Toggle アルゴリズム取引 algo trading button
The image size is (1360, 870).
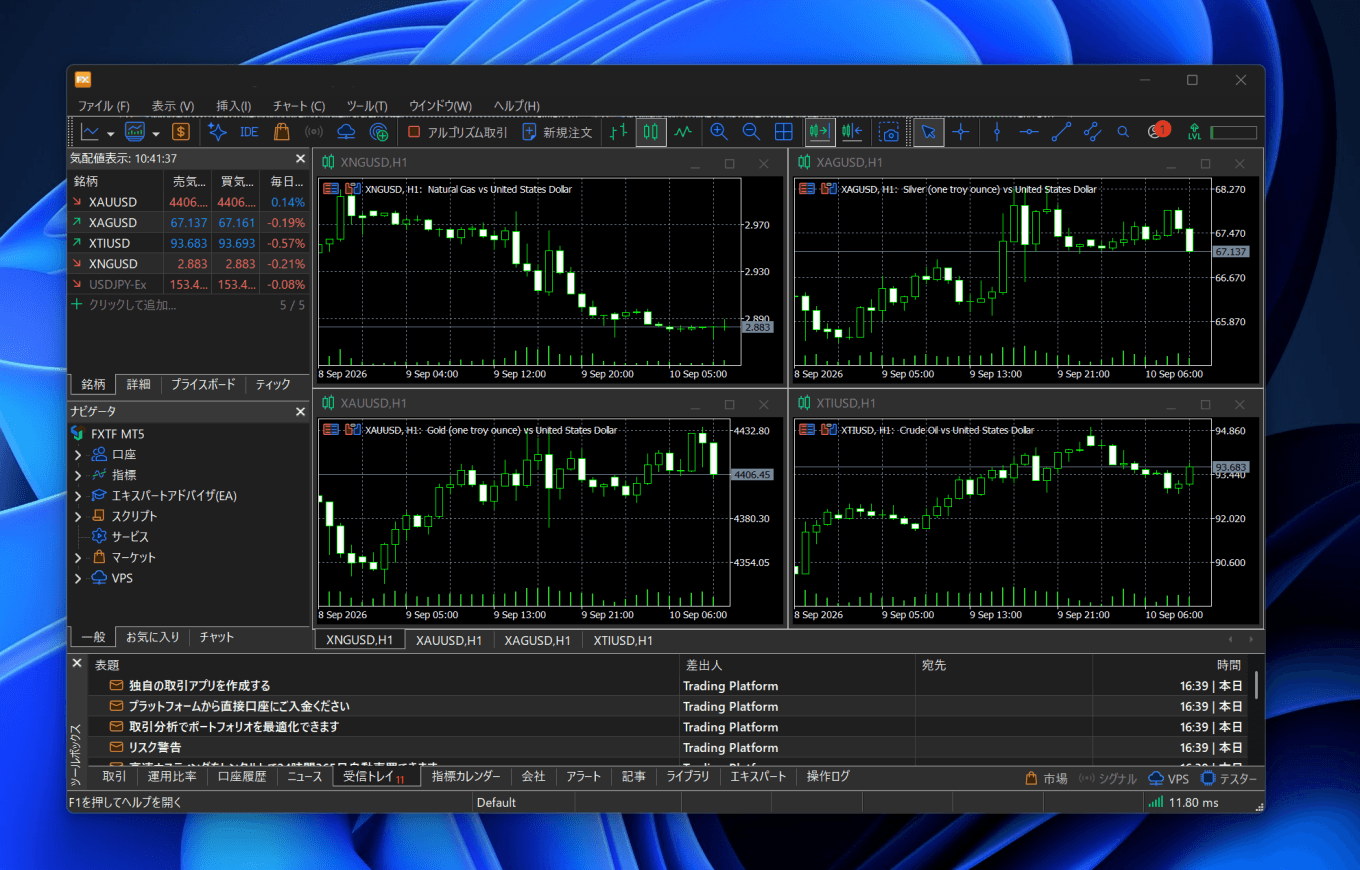tap(458, 132)
